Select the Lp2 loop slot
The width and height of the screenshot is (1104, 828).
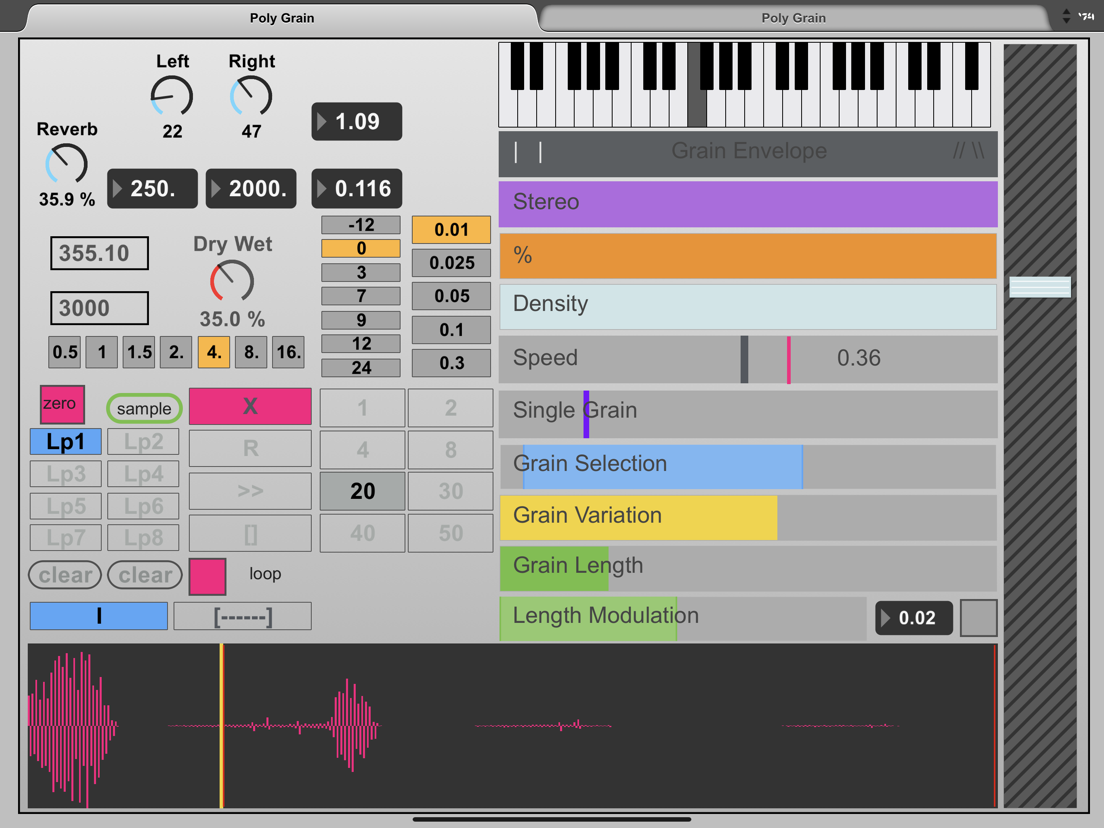[143, 441]
